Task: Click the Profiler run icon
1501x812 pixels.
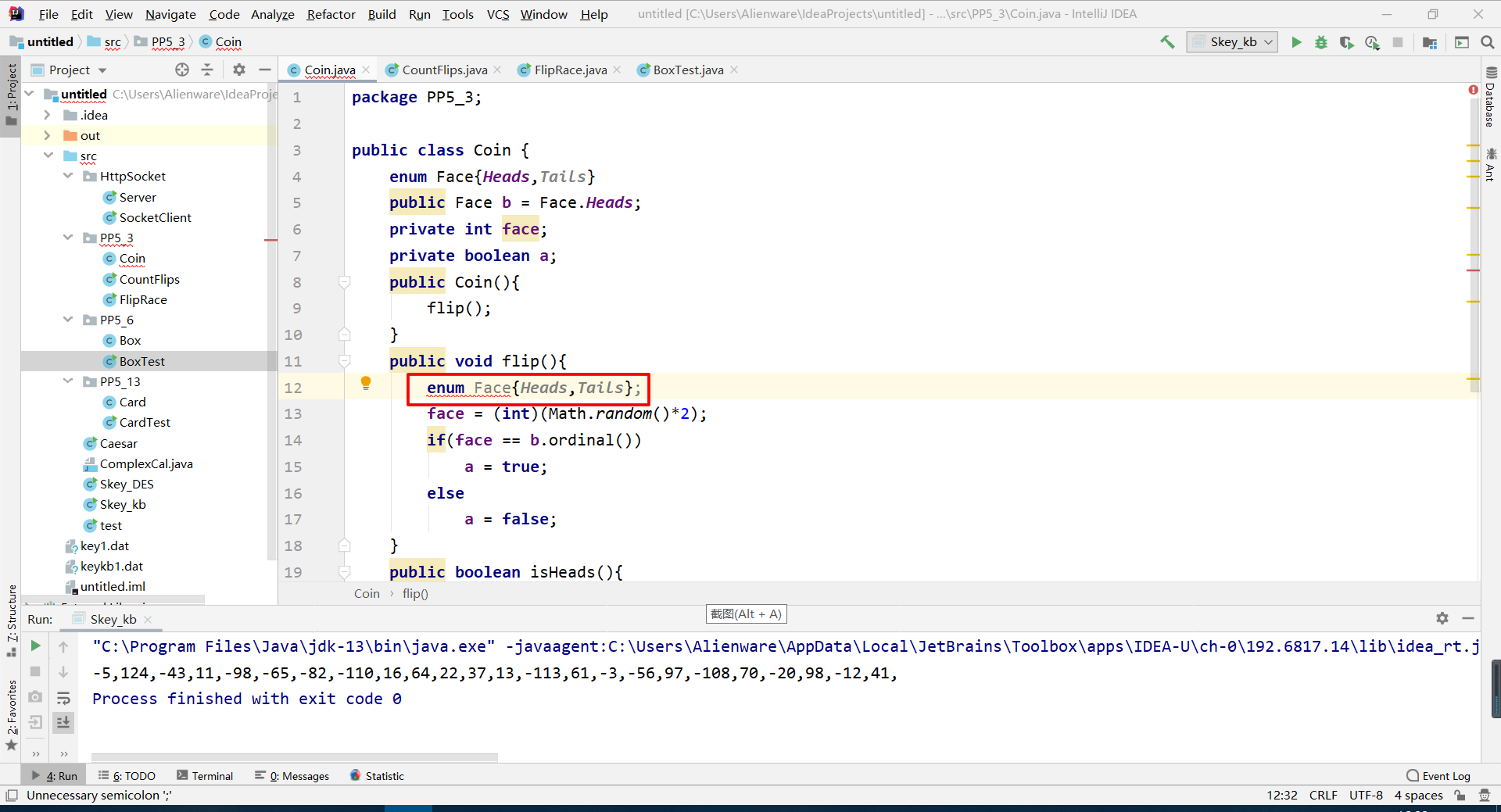Action: pos(1372,42)
